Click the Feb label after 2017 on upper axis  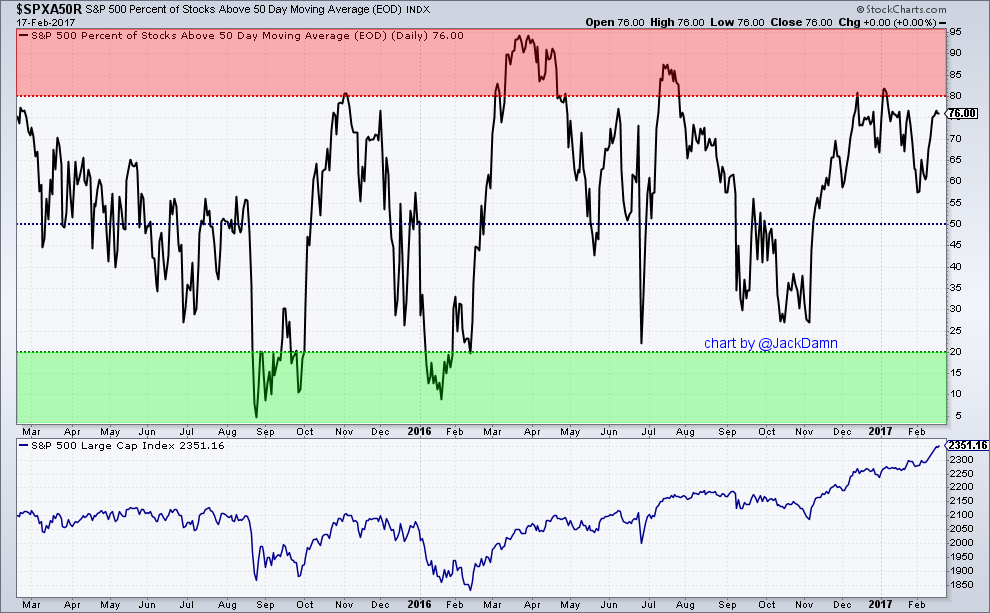[x=917, y=432]
